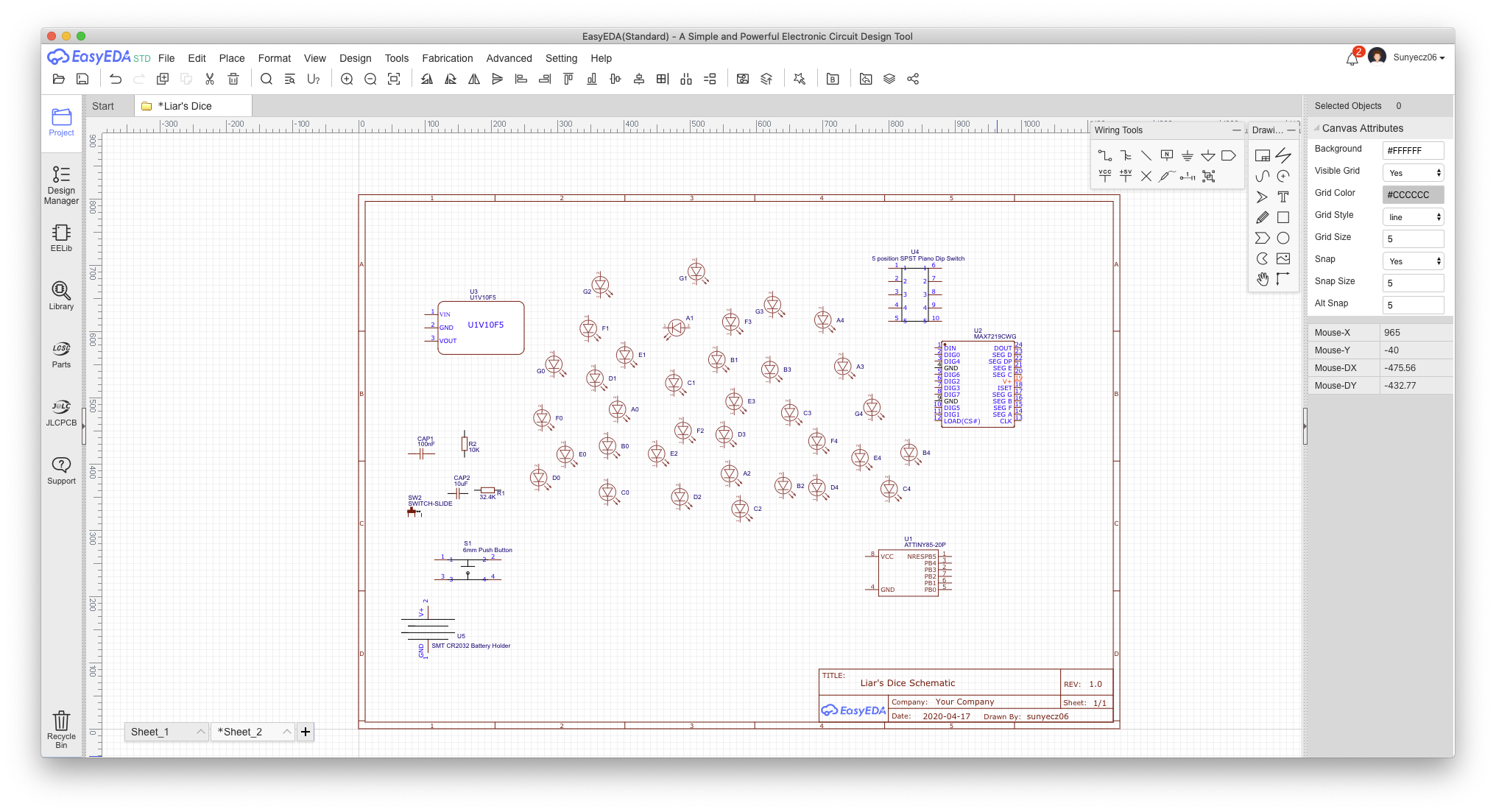The image size is (1496, 812).
Task: Collapse the Canvas Attributes section
Action: click(1317, 128)
